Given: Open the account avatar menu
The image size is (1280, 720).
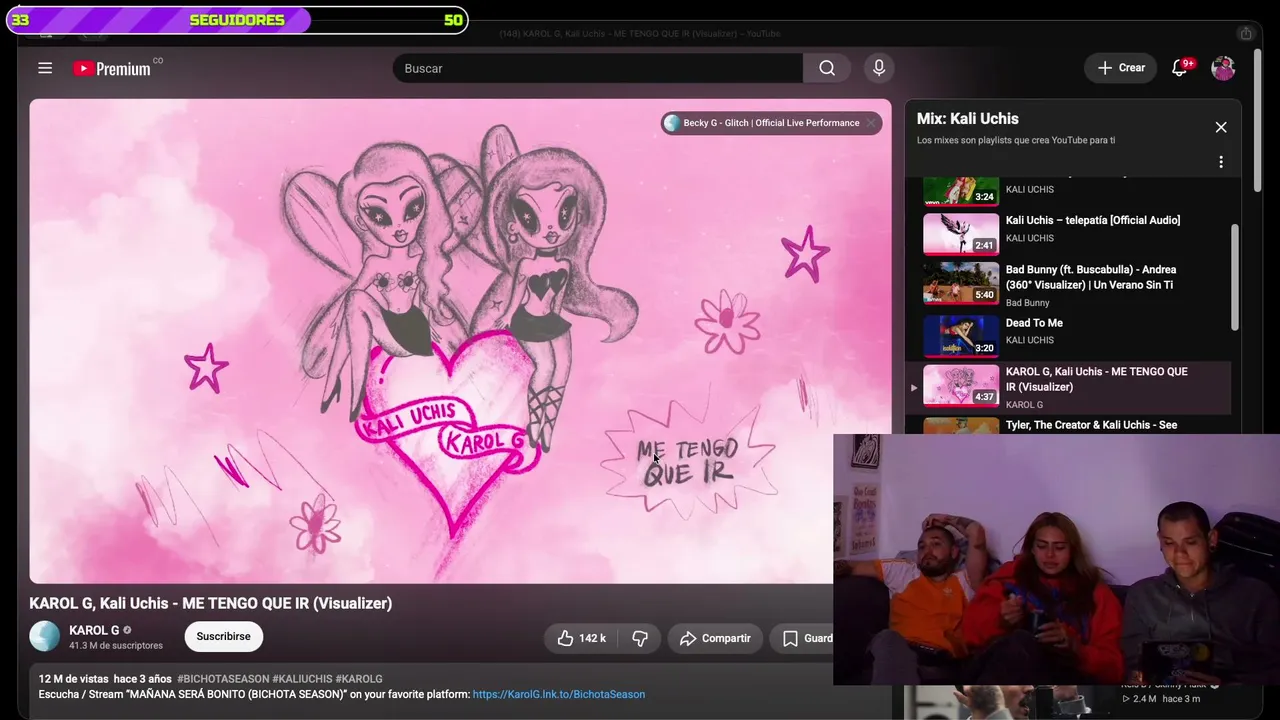Looking at the screenshot, I should 1223,68.
